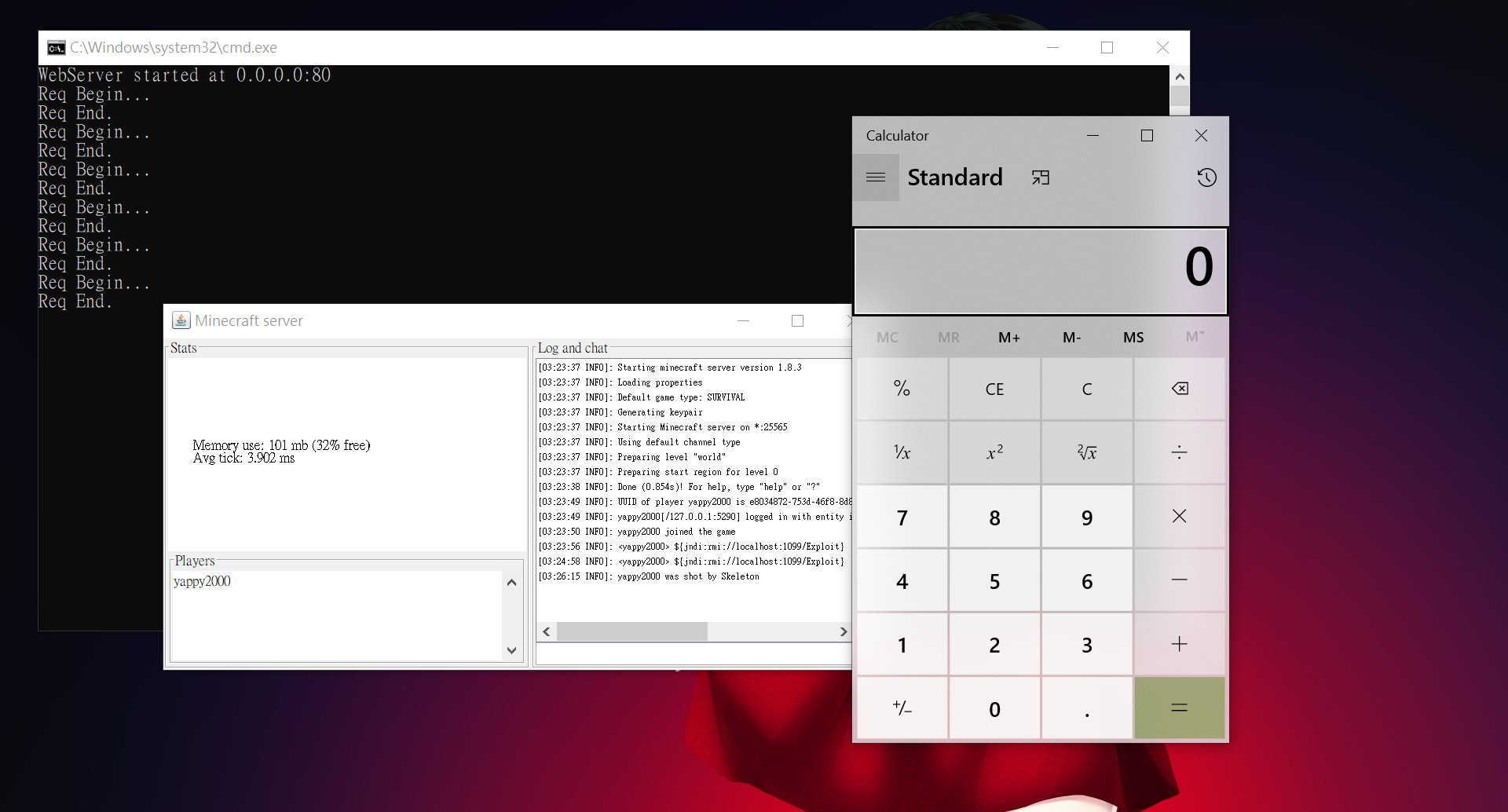Toggle the plus/minus sign key
Screen dimensions: 1508x812
tap(902, 708)
